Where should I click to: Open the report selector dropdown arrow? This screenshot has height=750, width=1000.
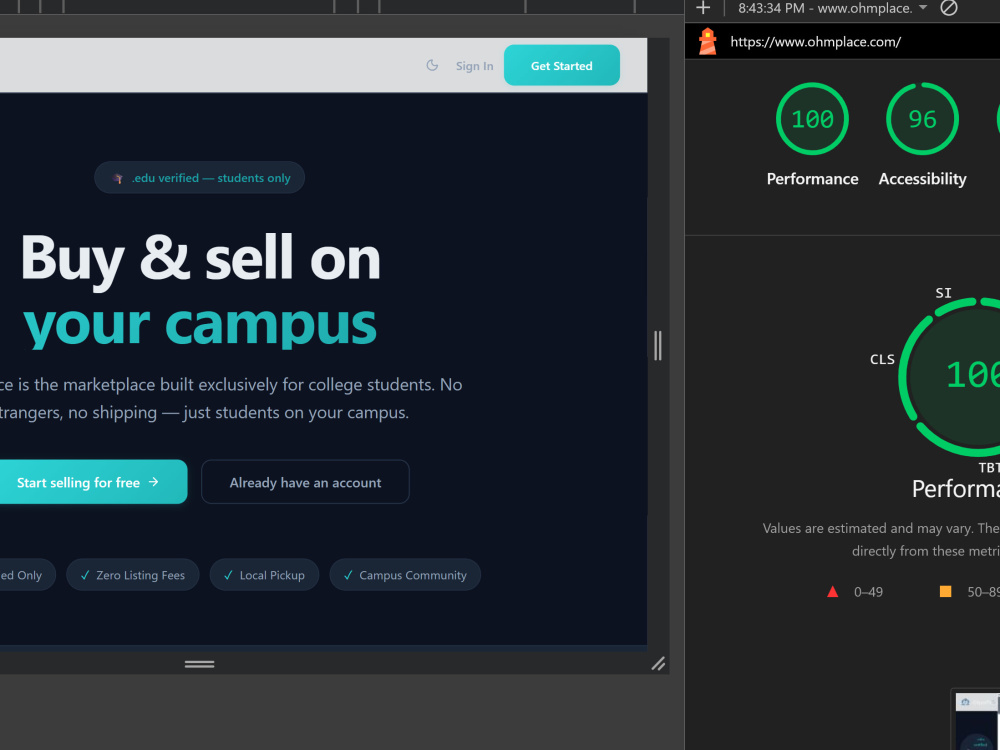923,8
